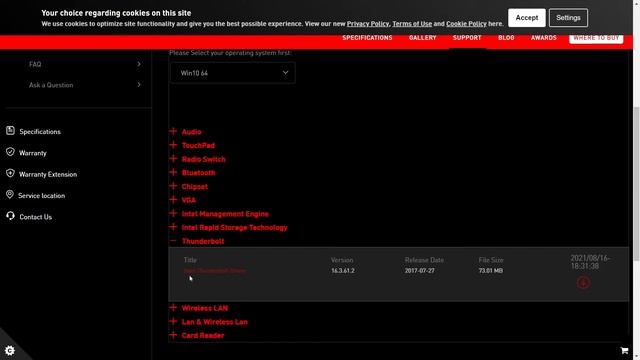The image size is (640, 360).
Task: Click the page vertical scrollbar
Action: click(636, 184)
